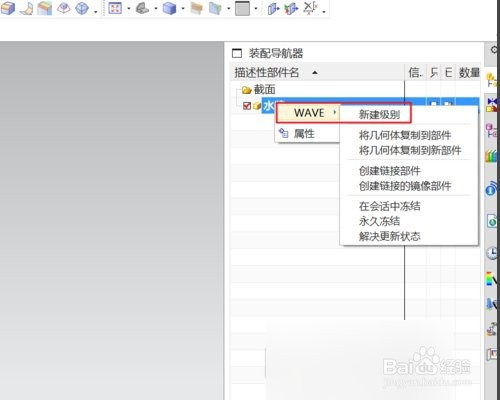Screen dimensions: 500x400
Task: Expand the view orientation dropdown arrow
Action: coord(156,8)
